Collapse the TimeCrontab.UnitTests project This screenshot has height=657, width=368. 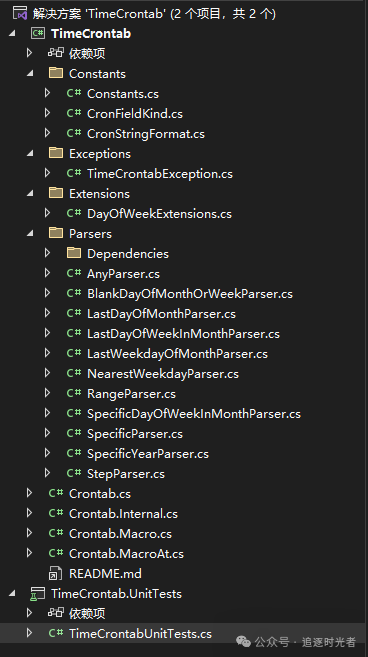coord(12,593)
